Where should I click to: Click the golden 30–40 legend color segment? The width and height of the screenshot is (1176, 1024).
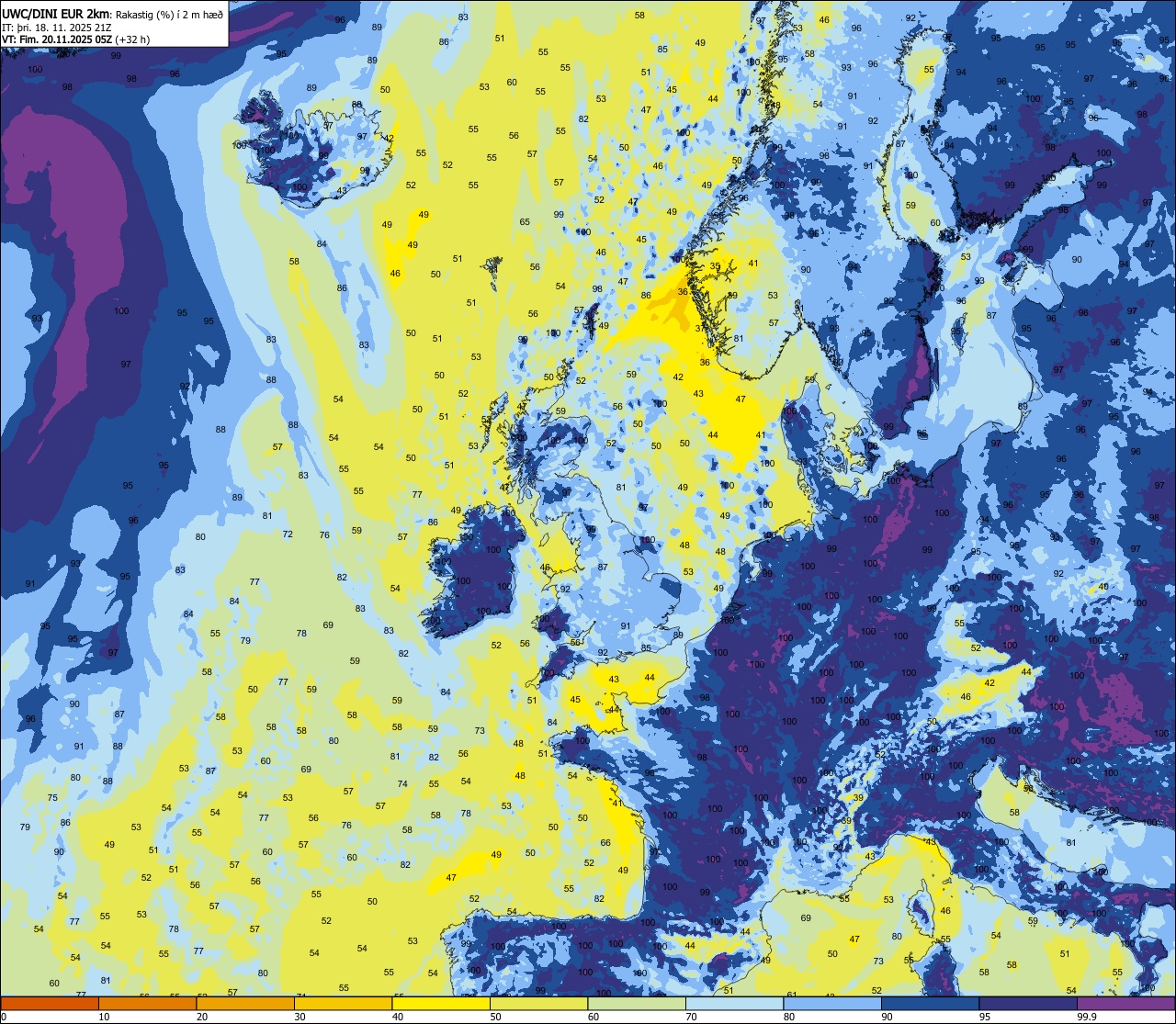coord(343,1003)
